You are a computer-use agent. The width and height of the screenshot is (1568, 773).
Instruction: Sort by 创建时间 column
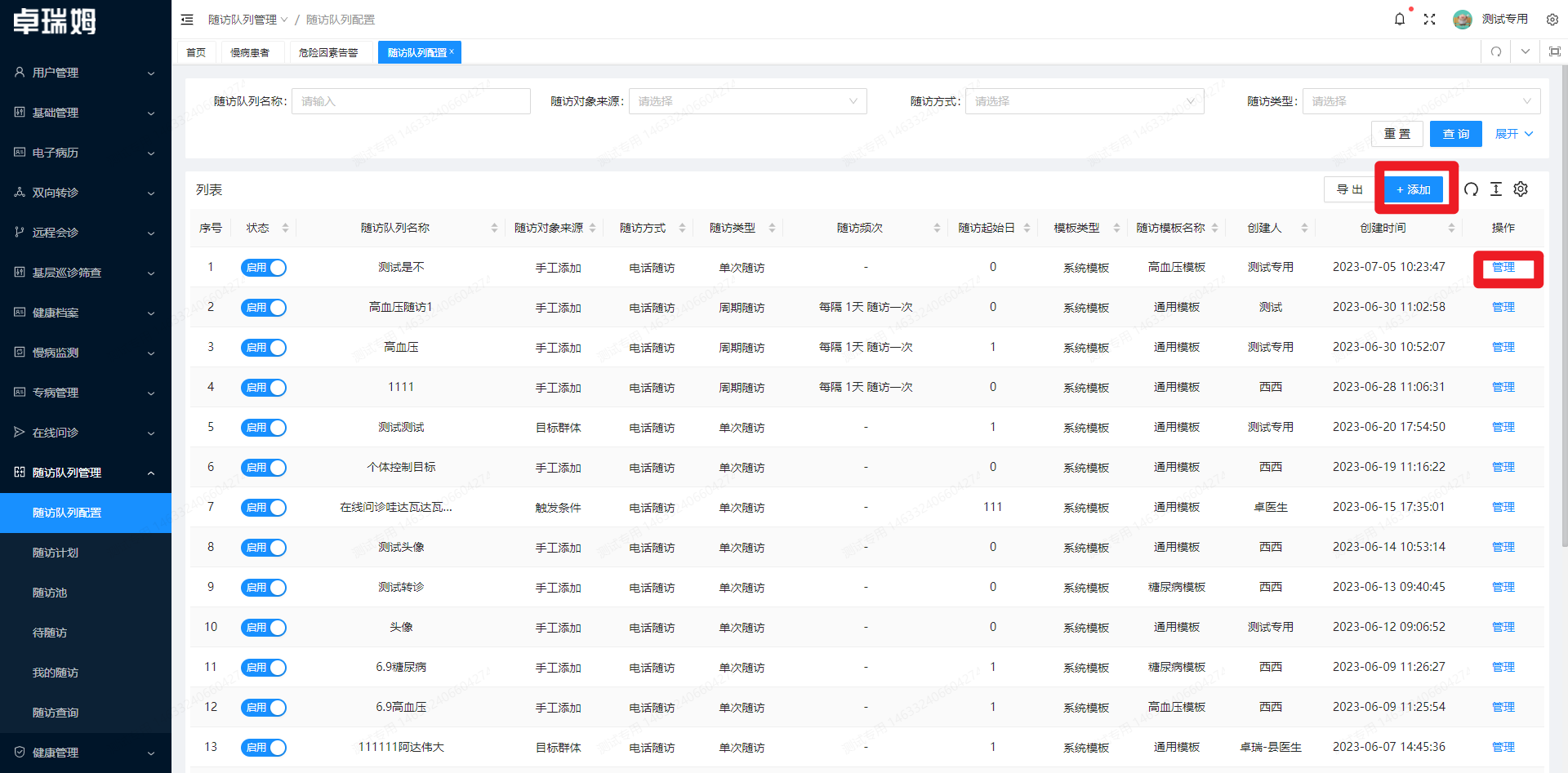pyautogui.click(x=1451, y=228)
